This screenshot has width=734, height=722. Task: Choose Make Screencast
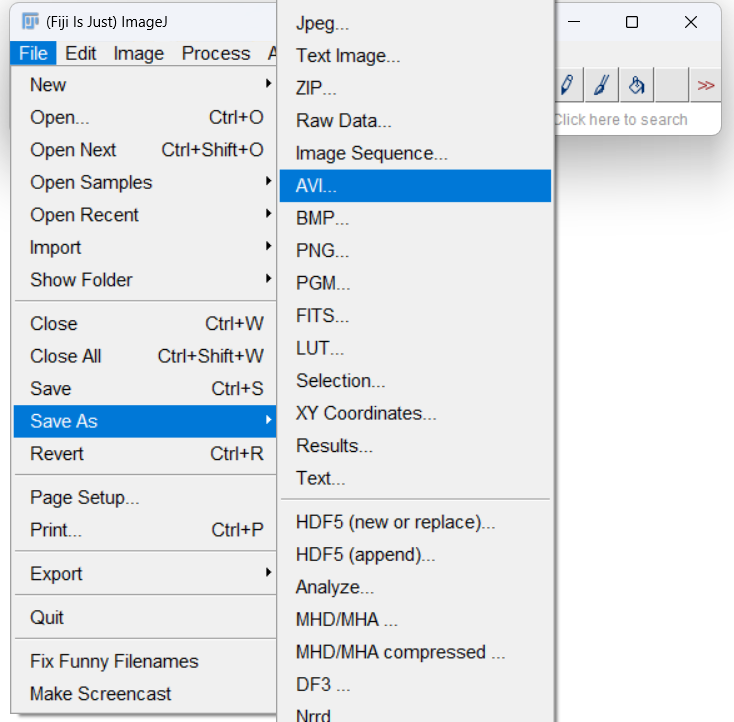click(x=145, y=693)
